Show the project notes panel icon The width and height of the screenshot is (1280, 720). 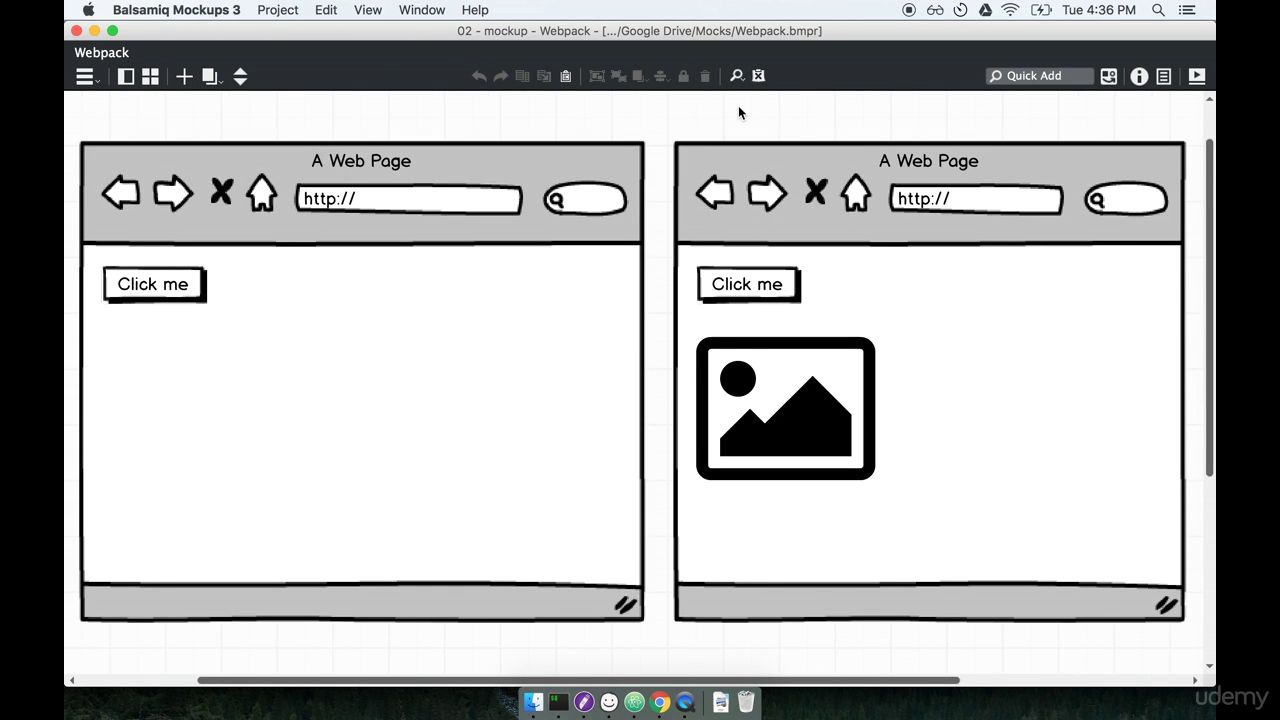click(1164, 76)
